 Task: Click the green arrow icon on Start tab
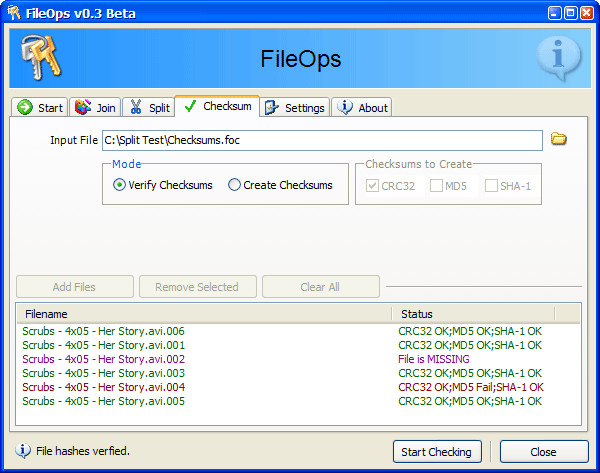[25, 107]
